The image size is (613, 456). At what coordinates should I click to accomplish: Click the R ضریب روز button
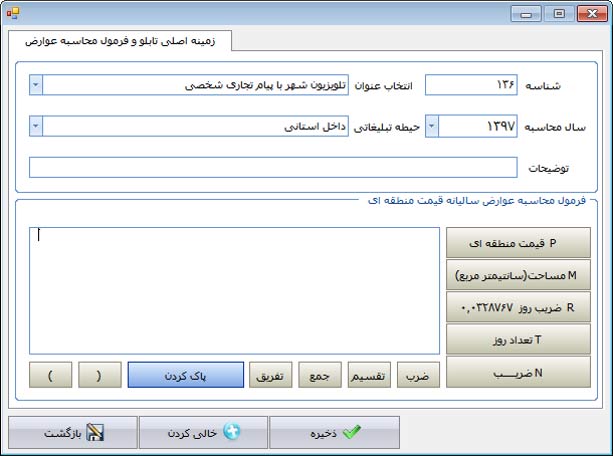518,307
